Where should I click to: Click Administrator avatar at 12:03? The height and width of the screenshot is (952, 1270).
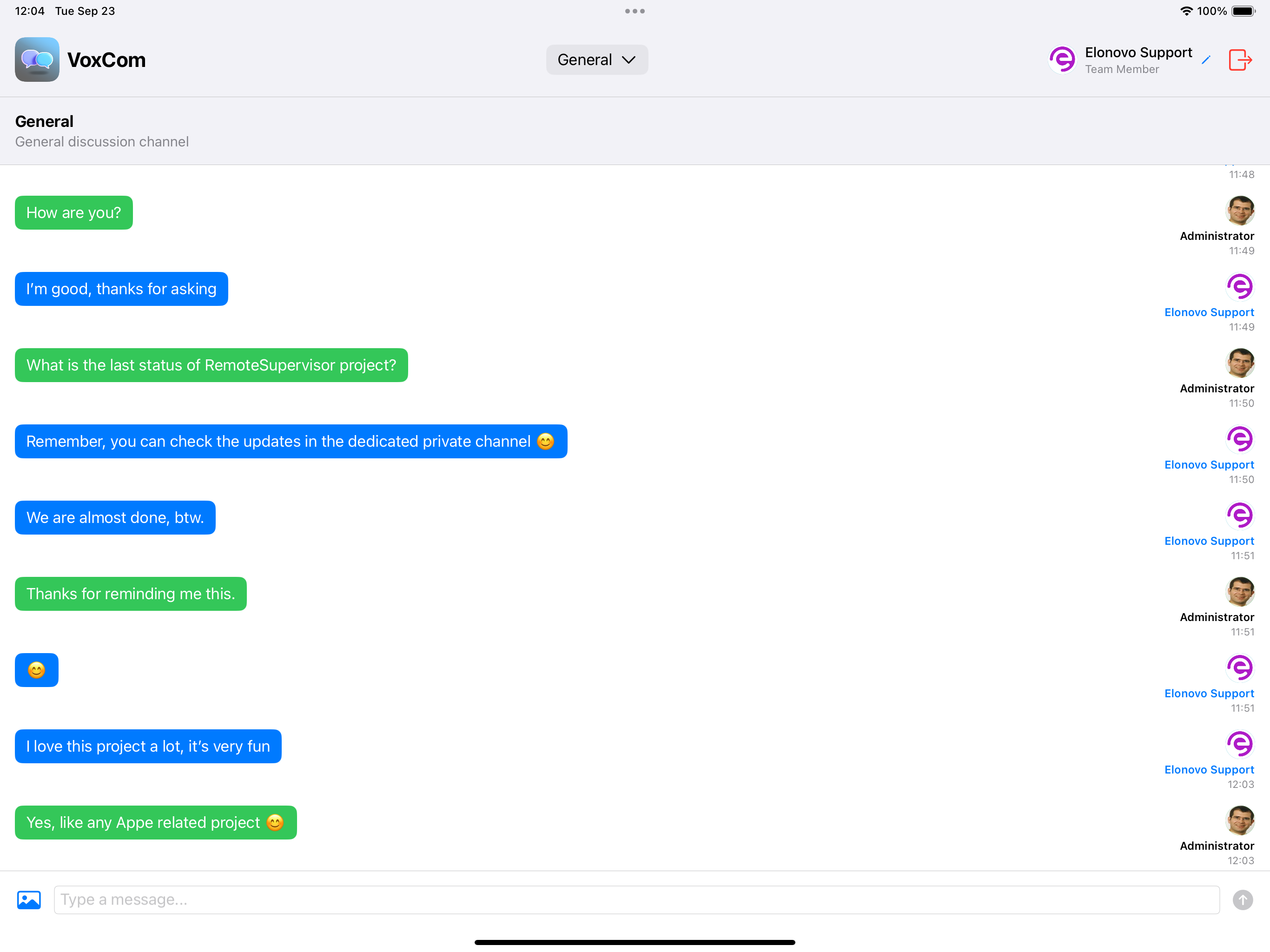pyautogui.click(x=1240, y=820)
